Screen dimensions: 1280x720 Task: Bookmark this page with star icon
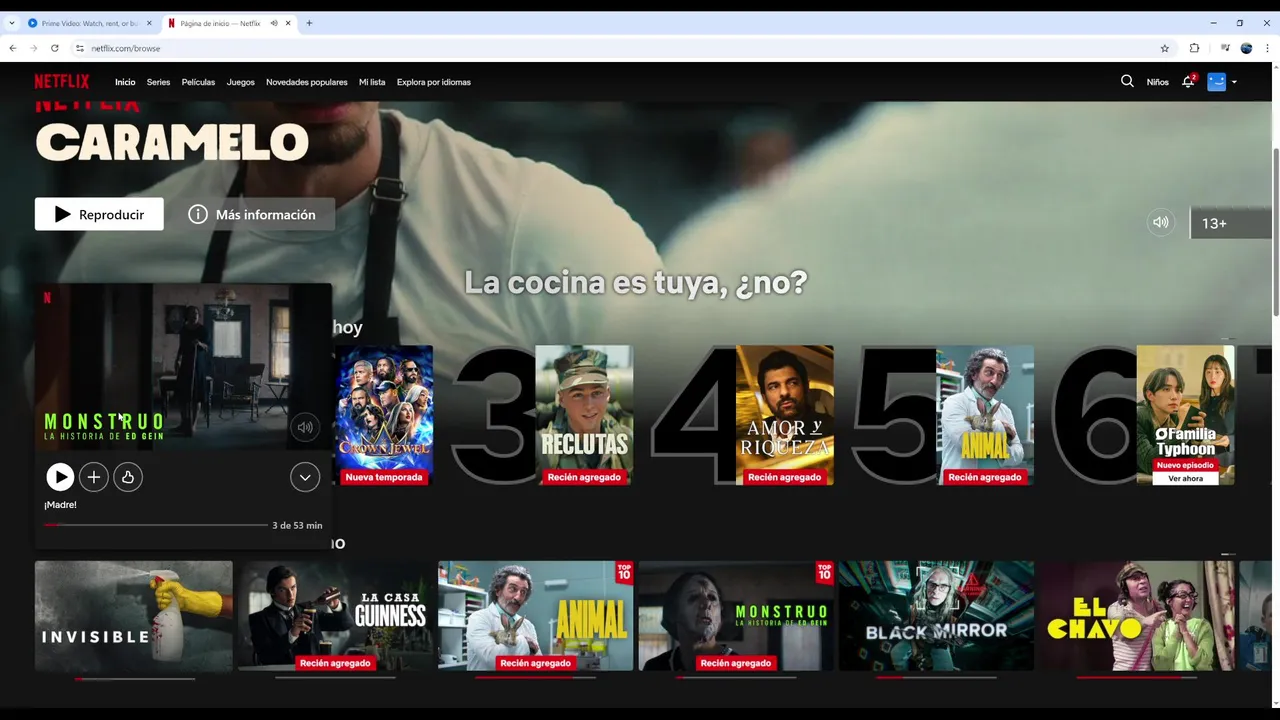[1164, 48]
